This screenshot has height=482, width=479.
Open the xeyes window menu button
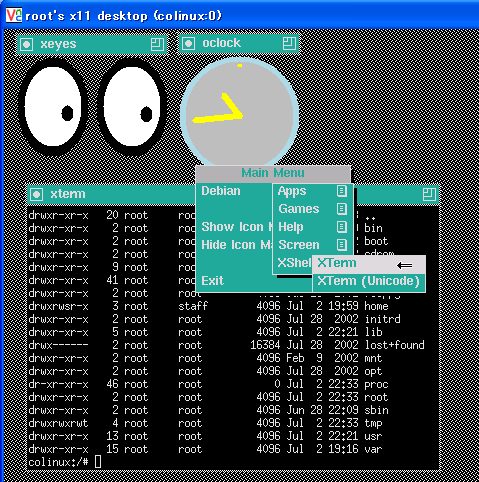click(27, 44)
